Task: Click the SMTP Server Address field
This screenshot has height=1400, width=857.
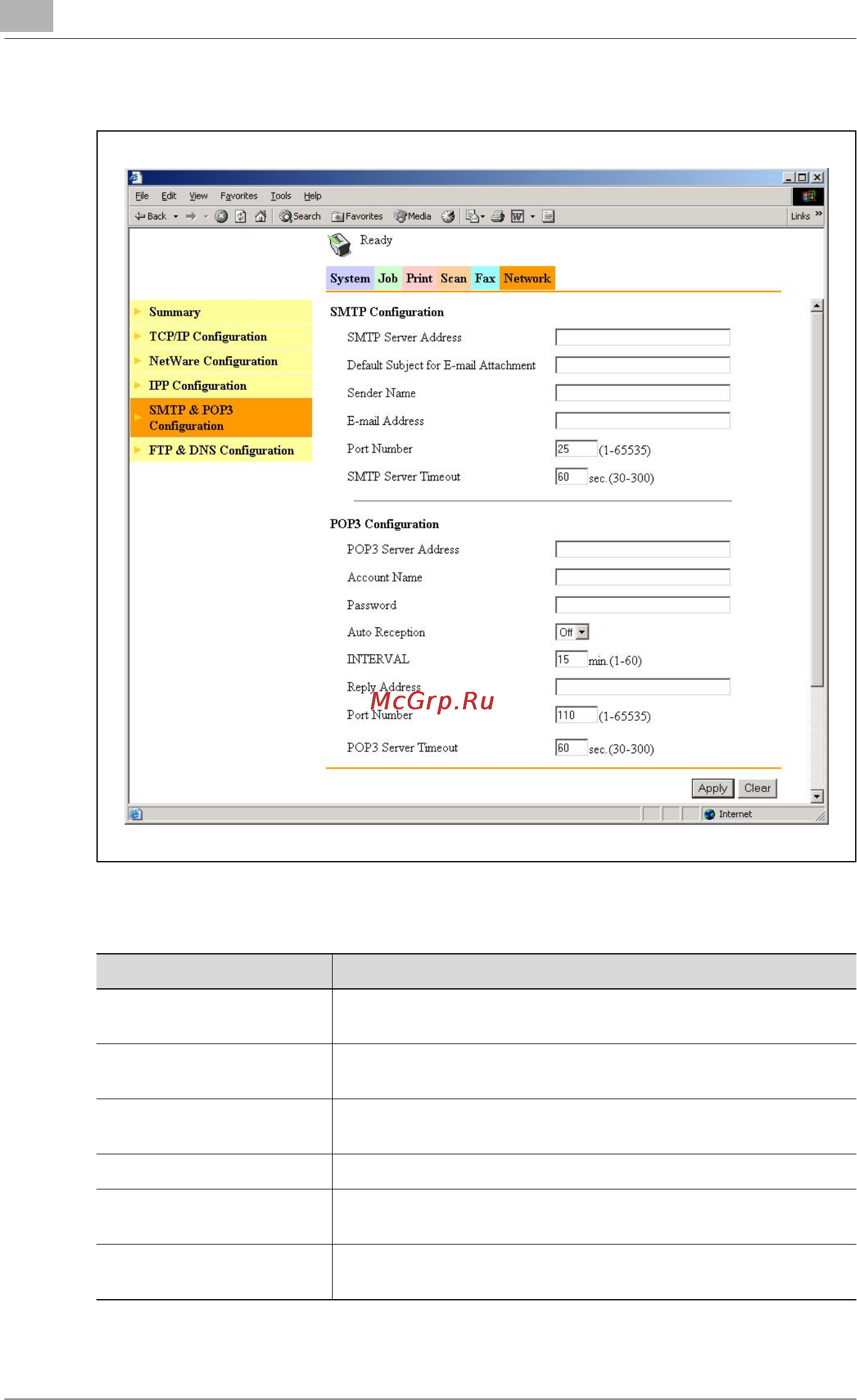Action: point(643,337)
